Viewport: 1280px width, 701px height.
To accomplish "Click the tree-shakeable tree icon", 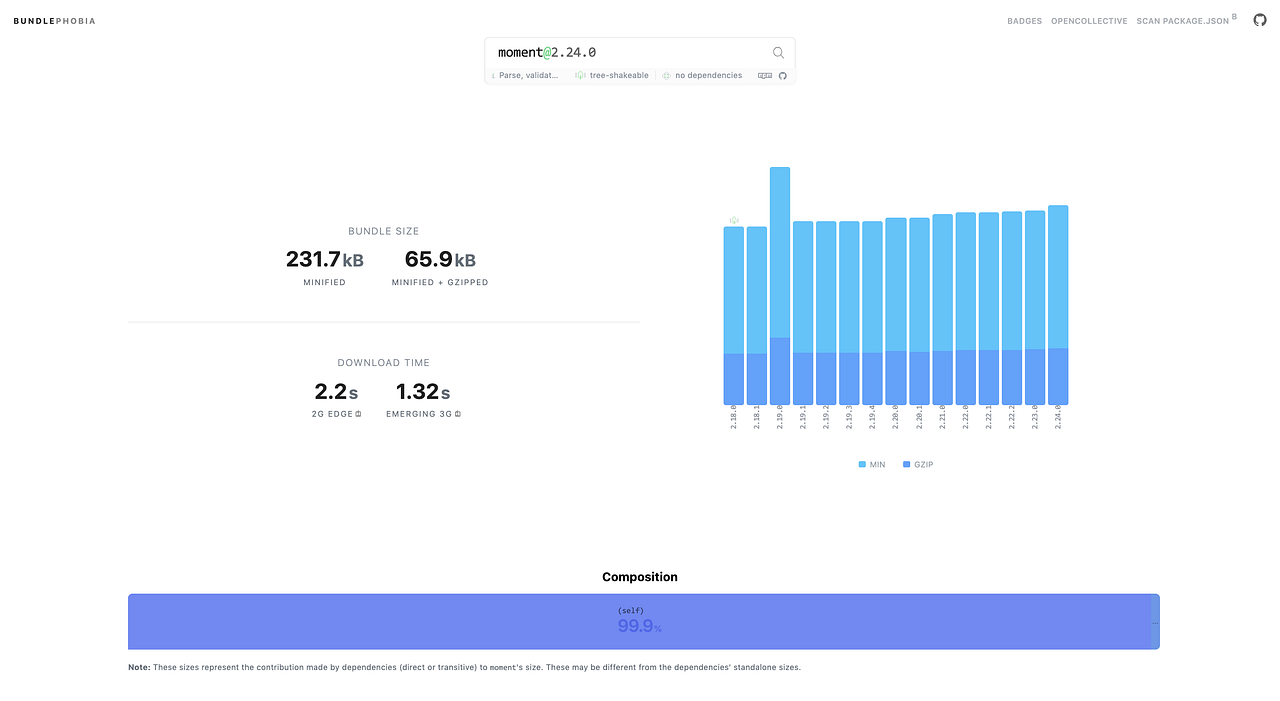I will pos(580,75).
